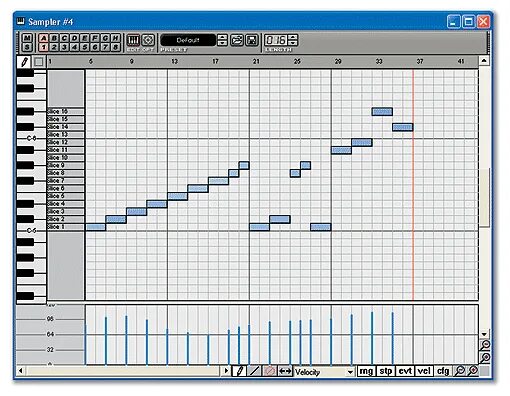
Task: Click the vertical scrollbar thumb
Action: point(484,198)
